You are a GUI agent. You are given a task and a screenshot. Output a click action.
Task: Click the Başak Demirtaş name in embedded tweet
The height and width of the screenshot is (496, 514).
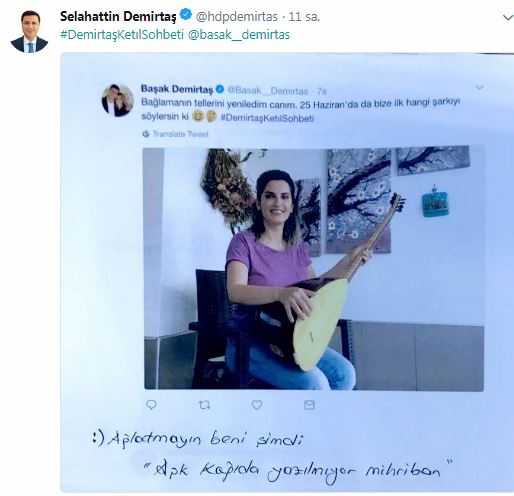177,89
